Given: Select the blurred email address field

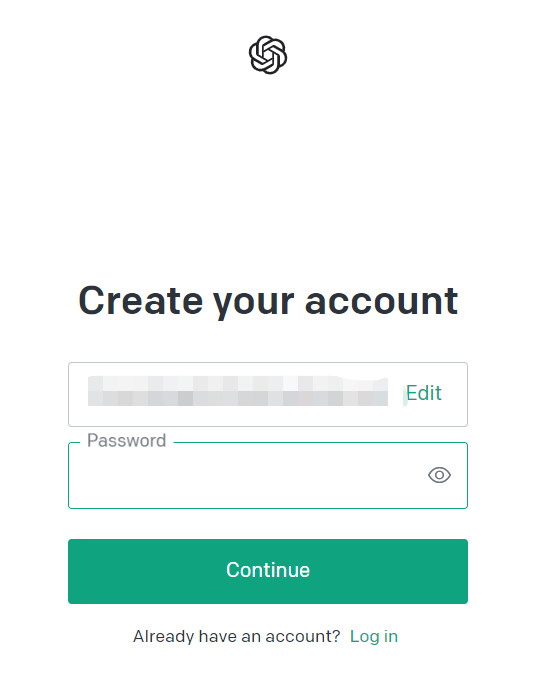Looking at the screenshot, I should coord(268,394).
